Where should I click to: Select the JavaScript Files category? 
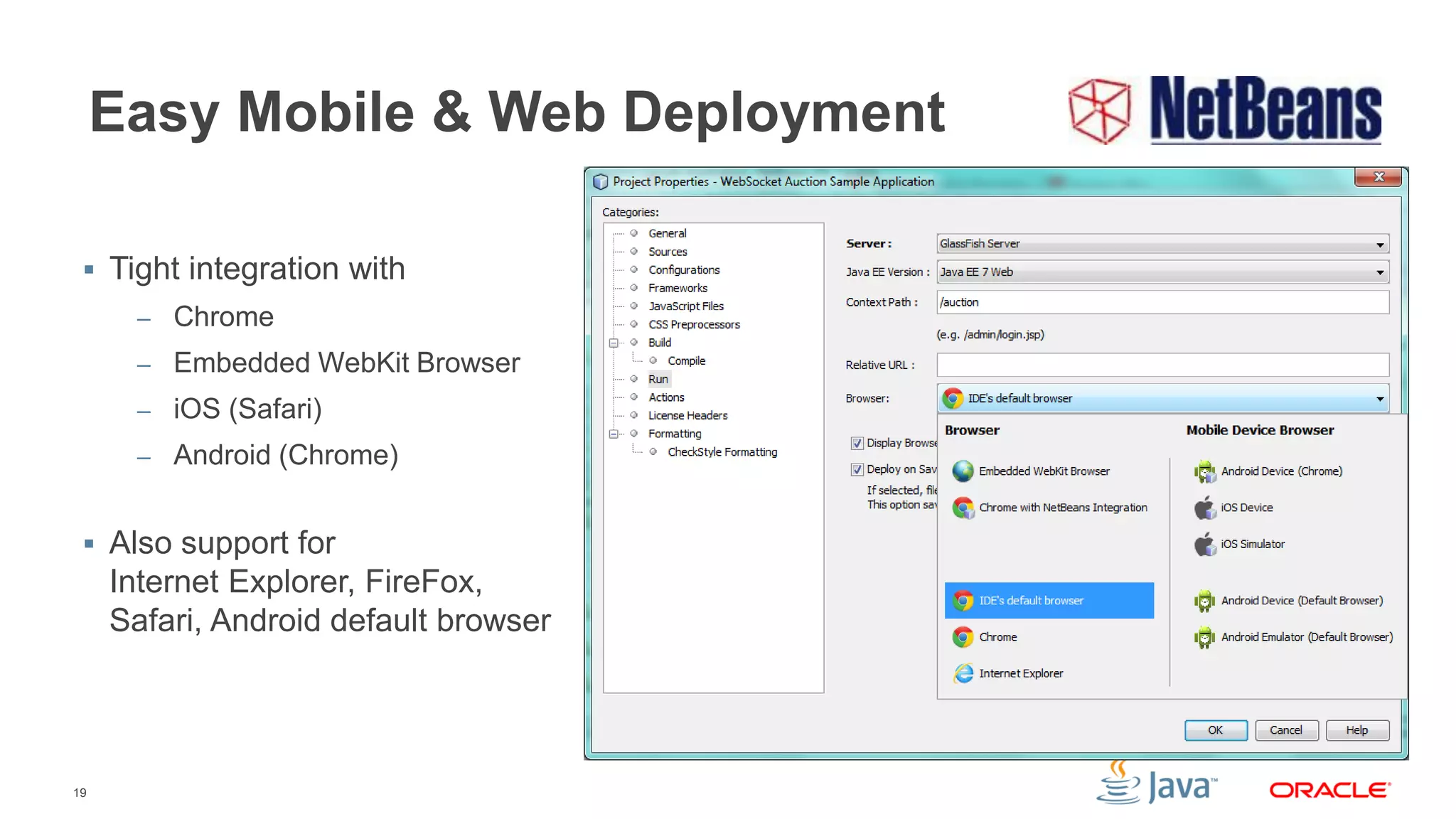[x=686, y=306]
